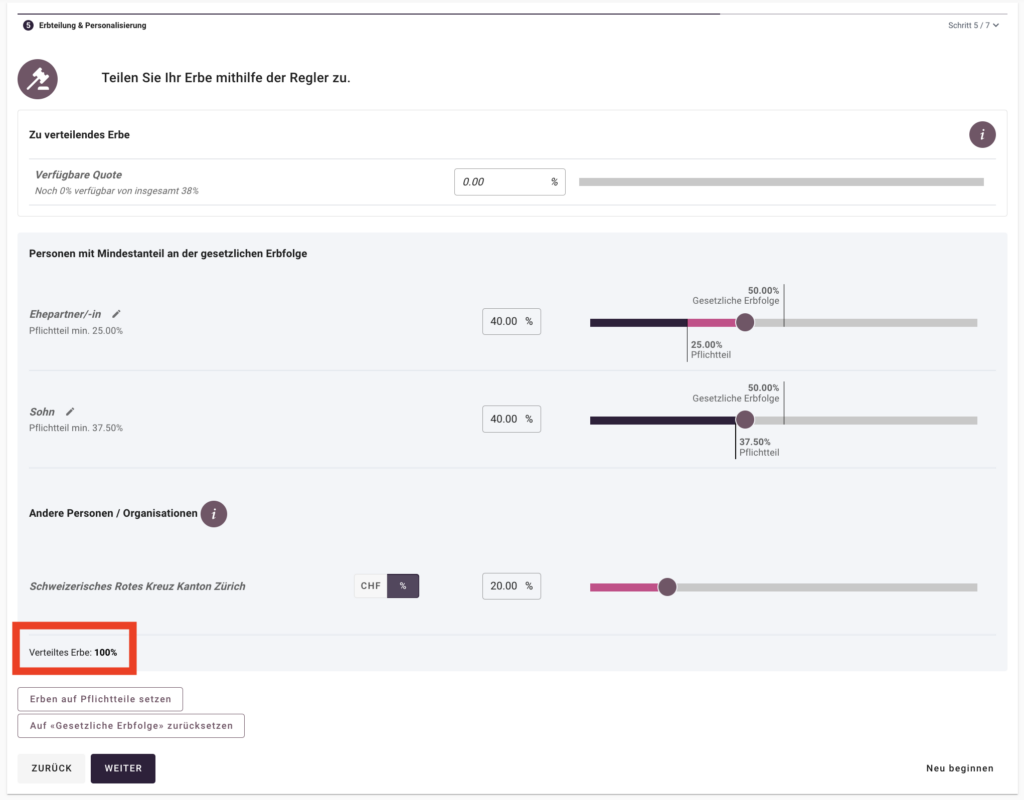Click Erben auf Pflichtteile setzen button
This screenshot has width=1024, height=800.
click(100, 699)
